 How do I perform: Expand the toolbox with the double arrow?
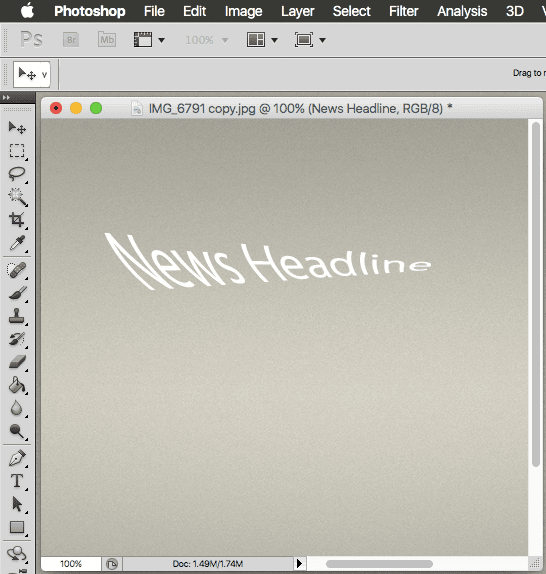coord(6,97)
